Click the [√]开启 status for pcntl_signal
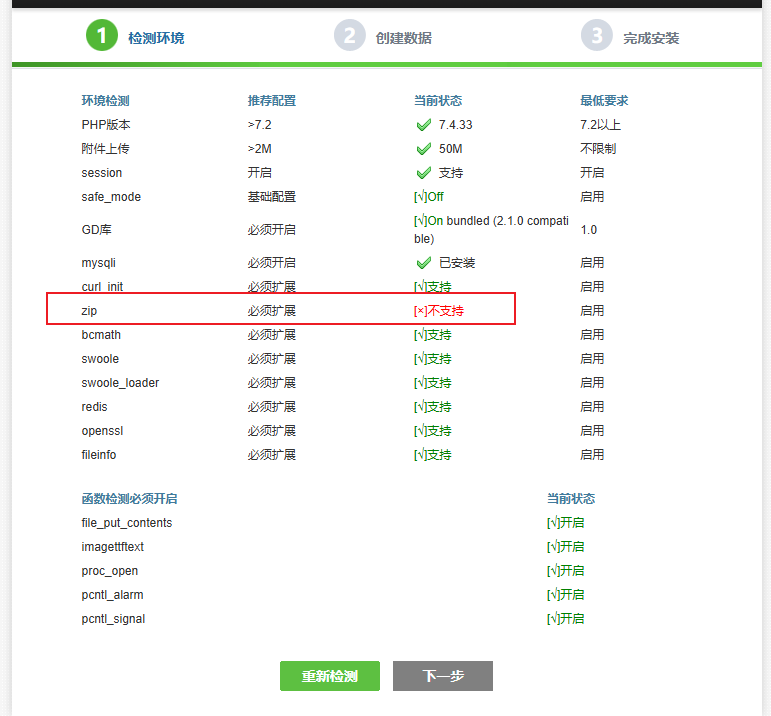This screenshot has height=716, width=771. click(x=565, y=619)
